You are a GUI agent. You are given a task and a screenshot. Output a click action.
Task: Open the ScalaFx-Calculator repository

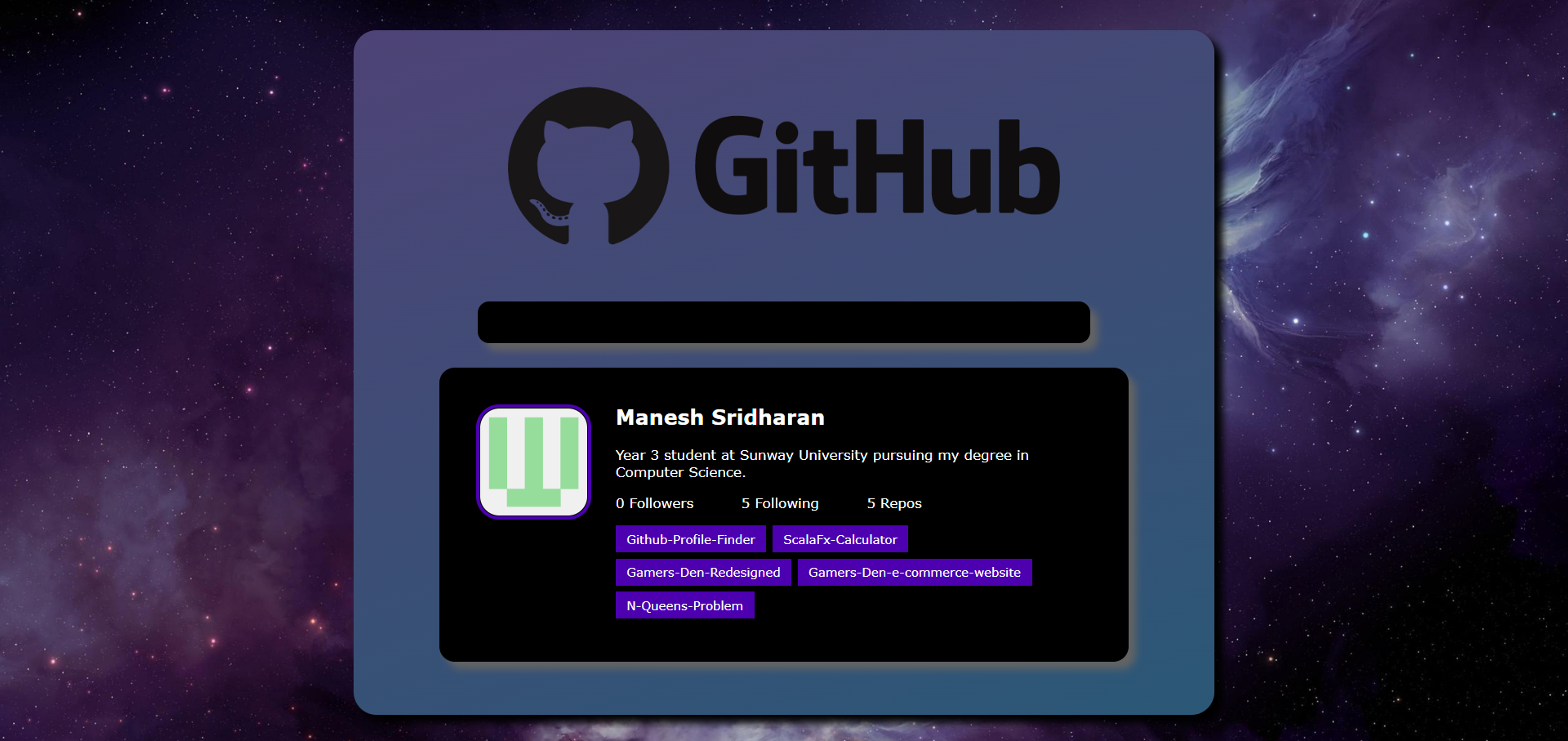840,539
